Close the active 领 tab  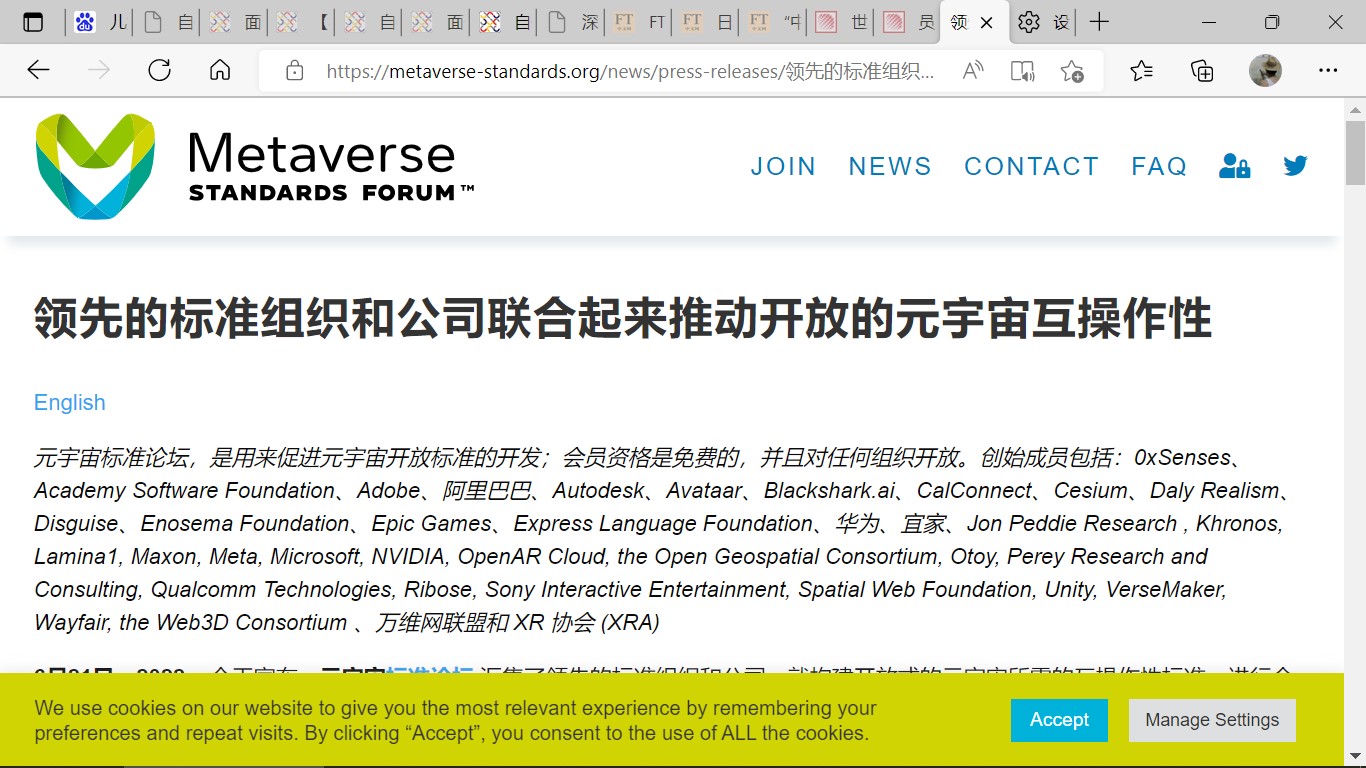(x=987, y=22)
